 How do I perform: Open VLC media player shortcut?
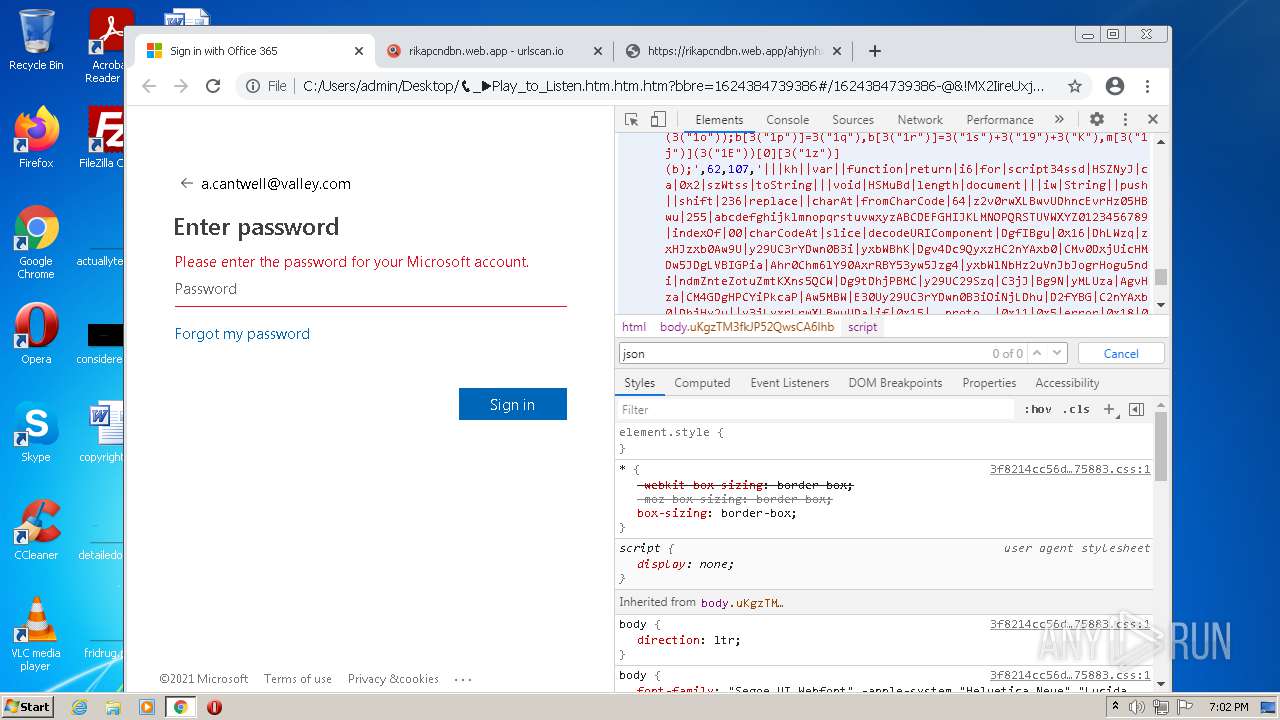tap(36, 634)
